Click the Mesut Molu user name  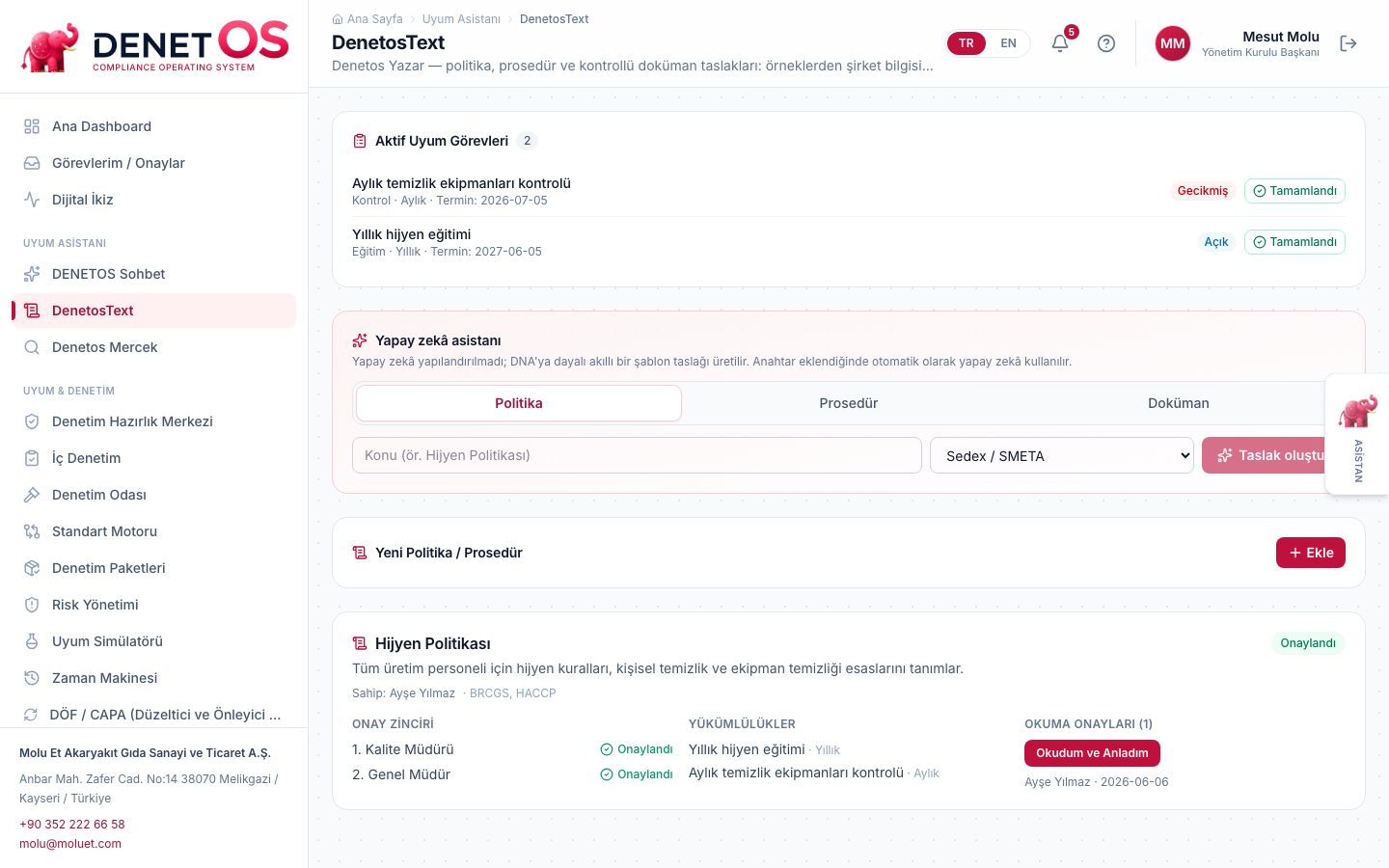[x=1281, y=37]
